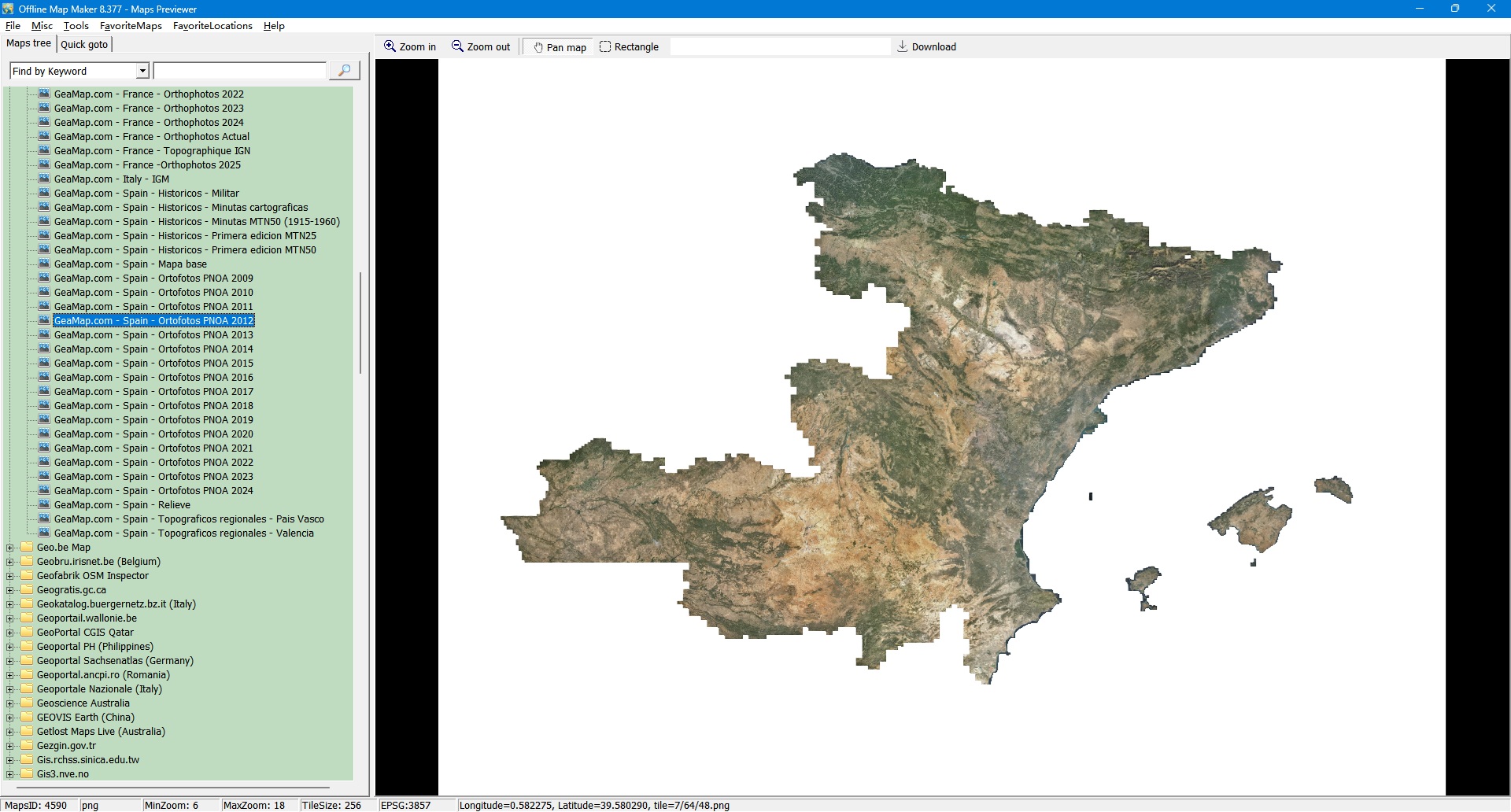1511x812 pixels.
Task: Open the Find by Keyword dropdown
Action: (x=142, y=72)
